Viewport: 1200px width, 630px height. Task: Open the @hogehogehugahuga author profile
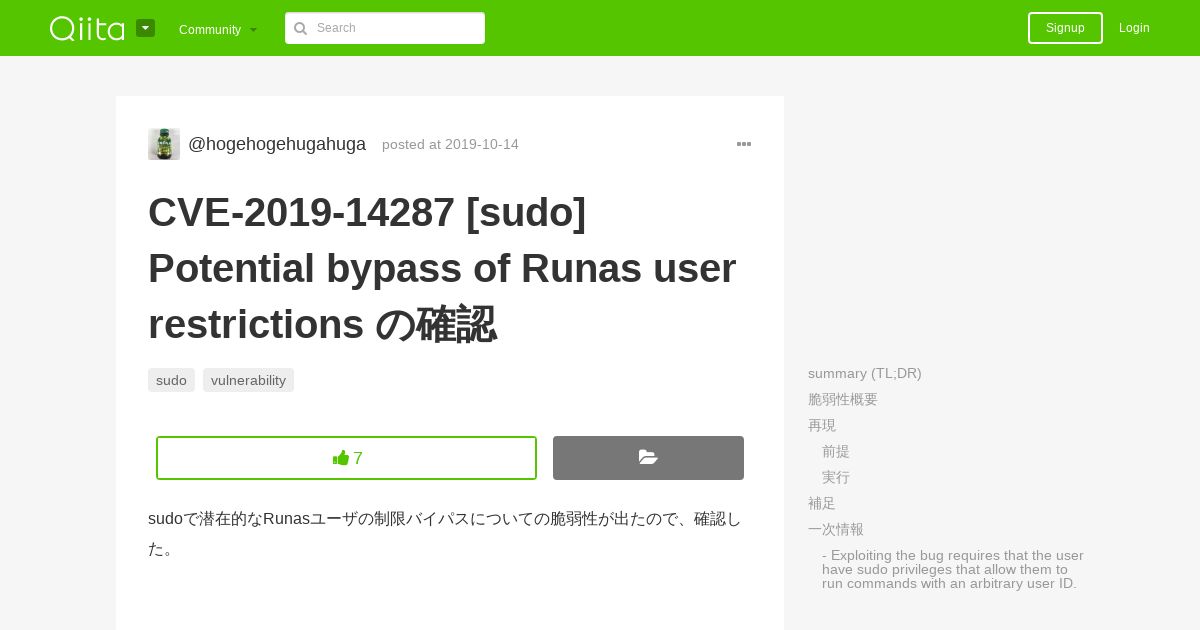277,144
